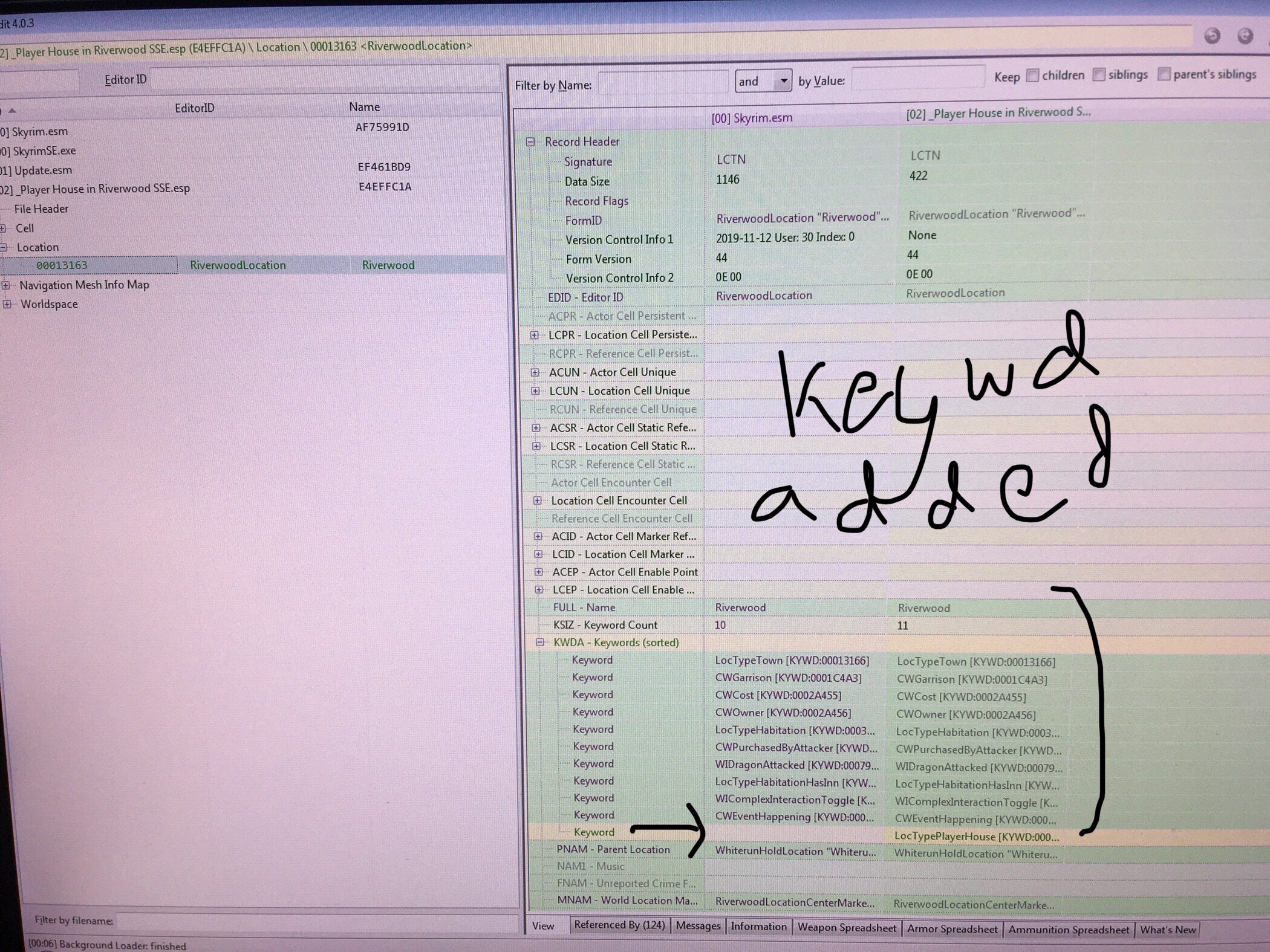The height and width of the screenshot is (952, 1270).
Task: Open the Ammunition Spreadsheet tab
Action: [1069, 930]
